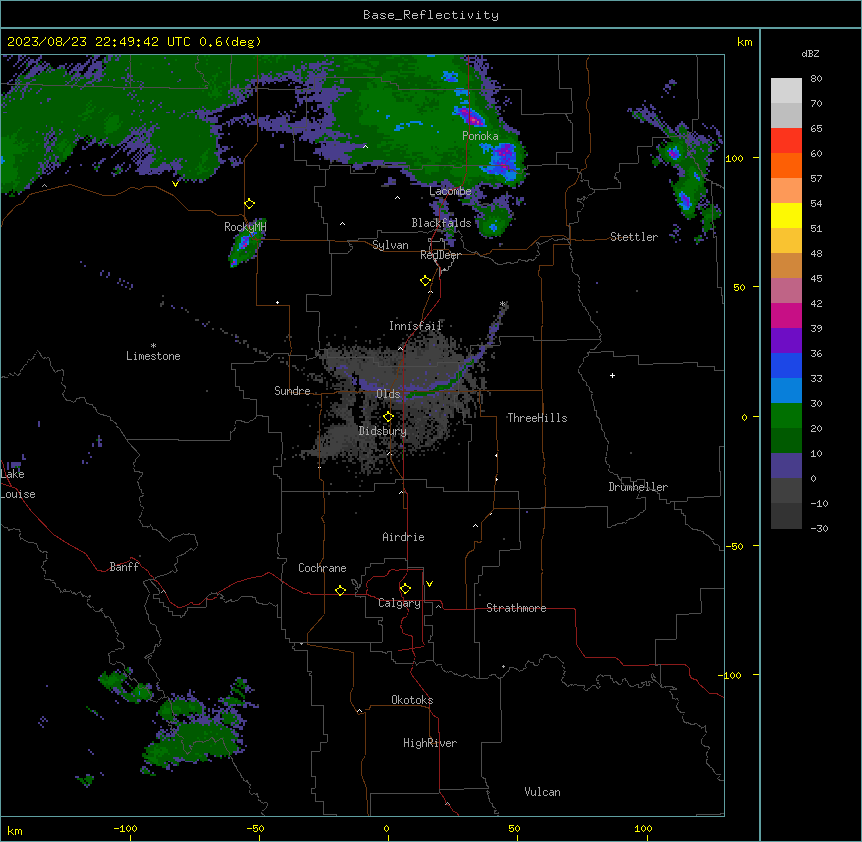Click the -50 tick on the bottom axis

click(255, 828)
